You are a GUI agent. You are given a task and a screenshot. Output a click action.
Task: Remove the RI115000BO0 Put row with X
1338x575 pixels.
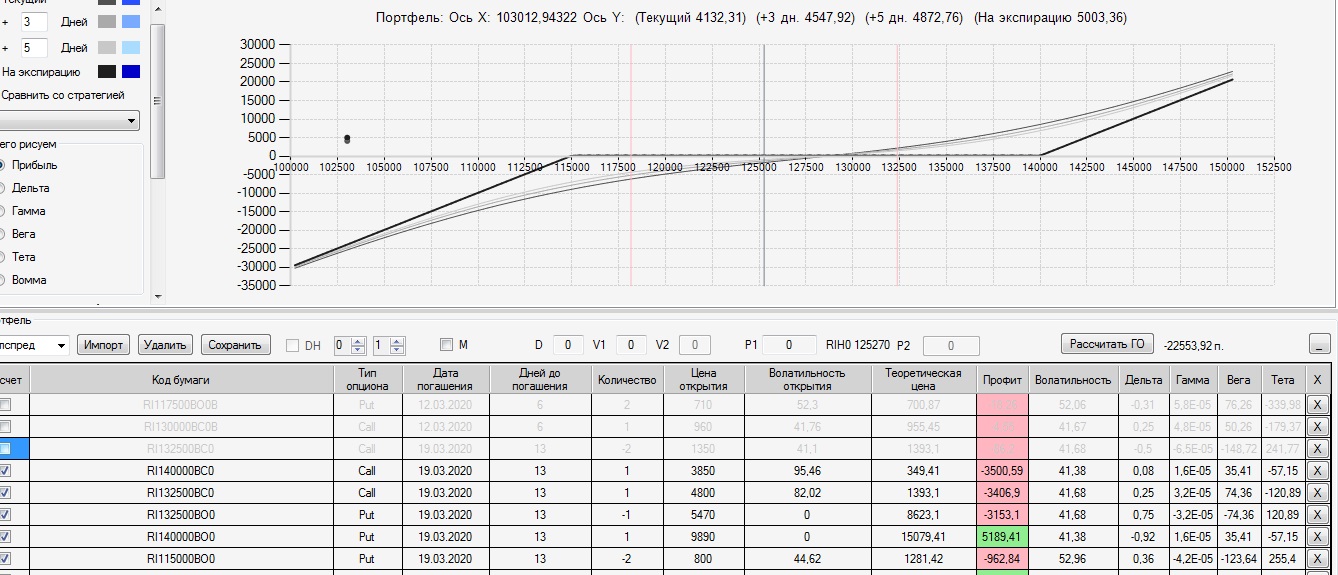pos(1318,558)
